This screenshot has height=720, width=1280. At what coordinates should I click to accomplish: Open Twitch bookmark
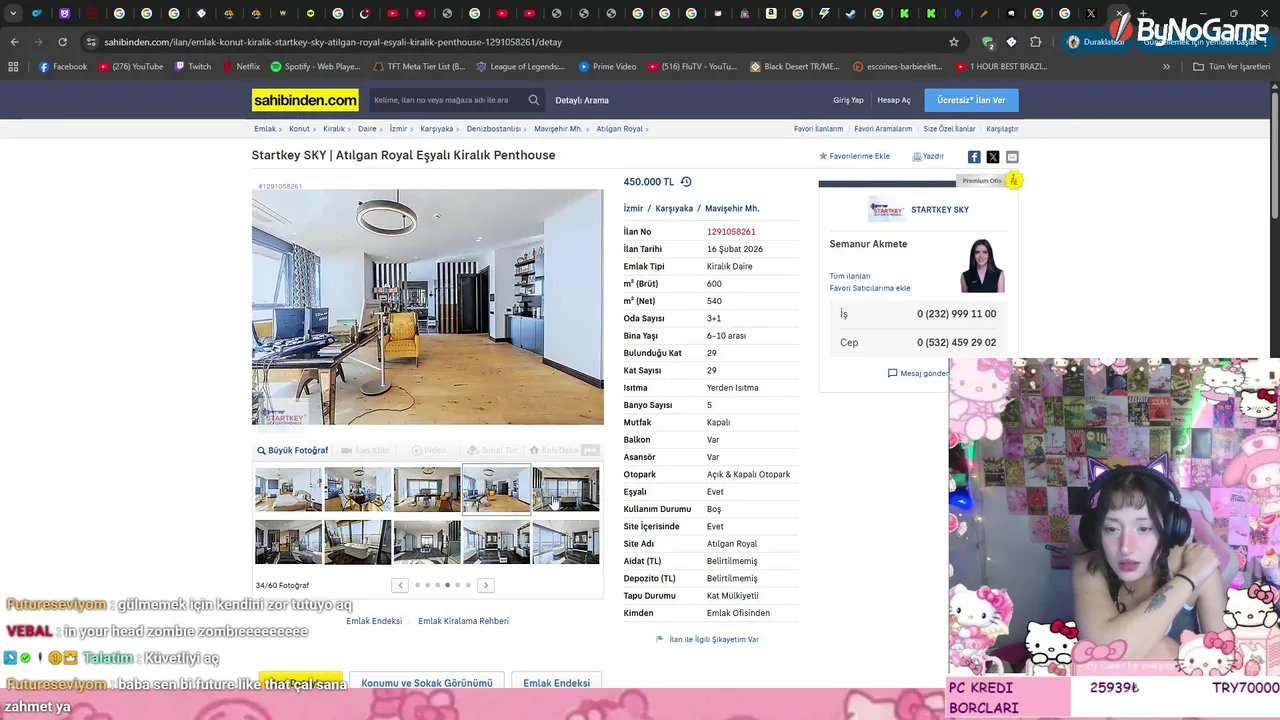193,67
